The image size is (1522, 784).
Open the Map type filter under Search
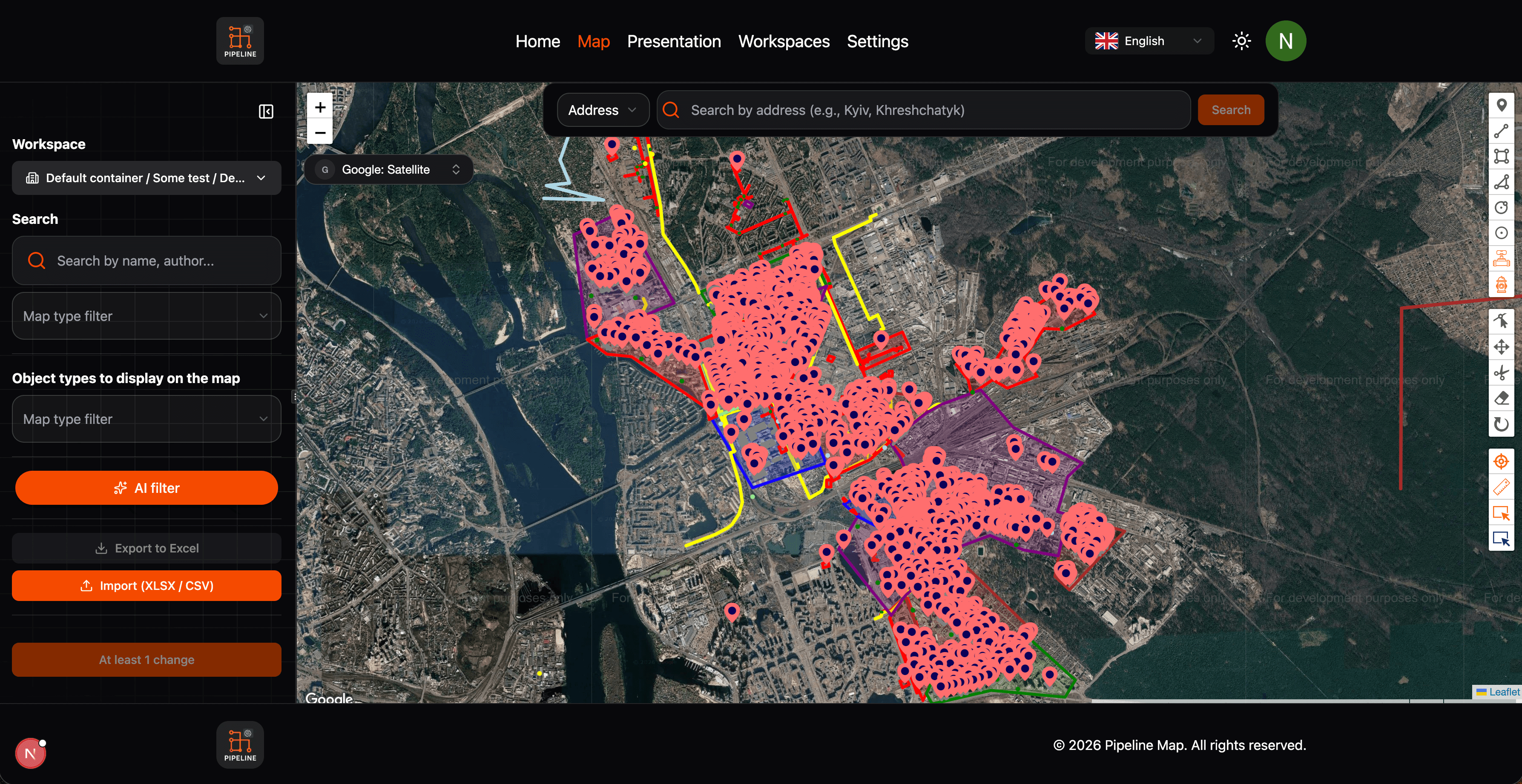[x=146, y=316]
